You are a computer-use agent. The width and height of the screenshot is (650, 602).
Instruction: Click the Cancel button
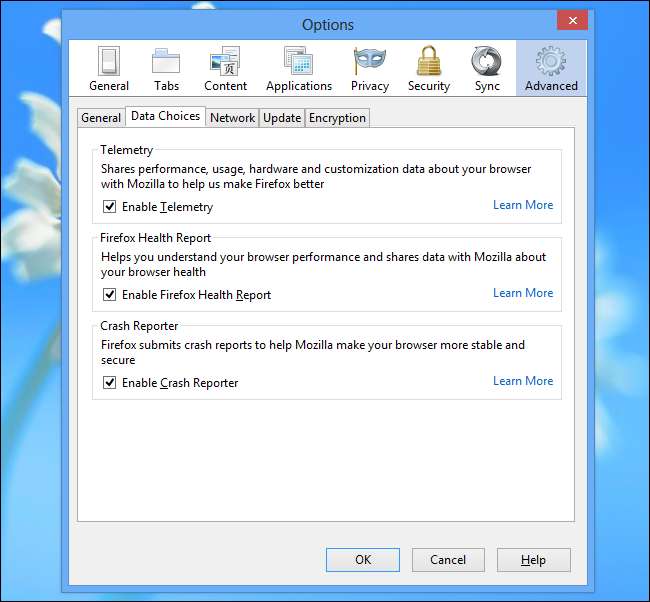[x=448, y=560]
